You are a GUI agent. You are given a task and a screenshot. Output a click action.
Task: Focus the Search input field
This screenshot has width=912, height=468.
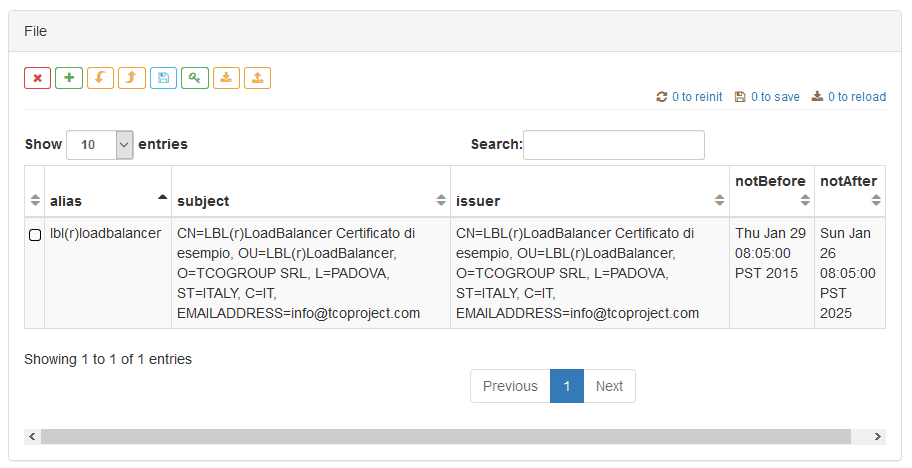(x=614, y=145)
